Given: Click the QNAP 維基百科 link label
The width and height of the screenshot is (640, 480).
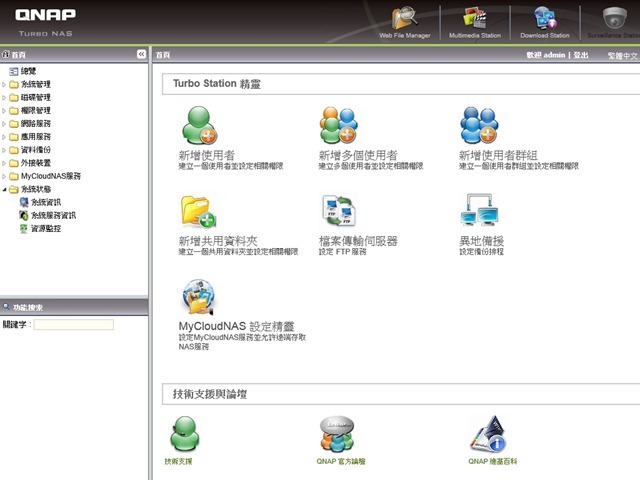Looking at the screenshot, I should point(492,461).
